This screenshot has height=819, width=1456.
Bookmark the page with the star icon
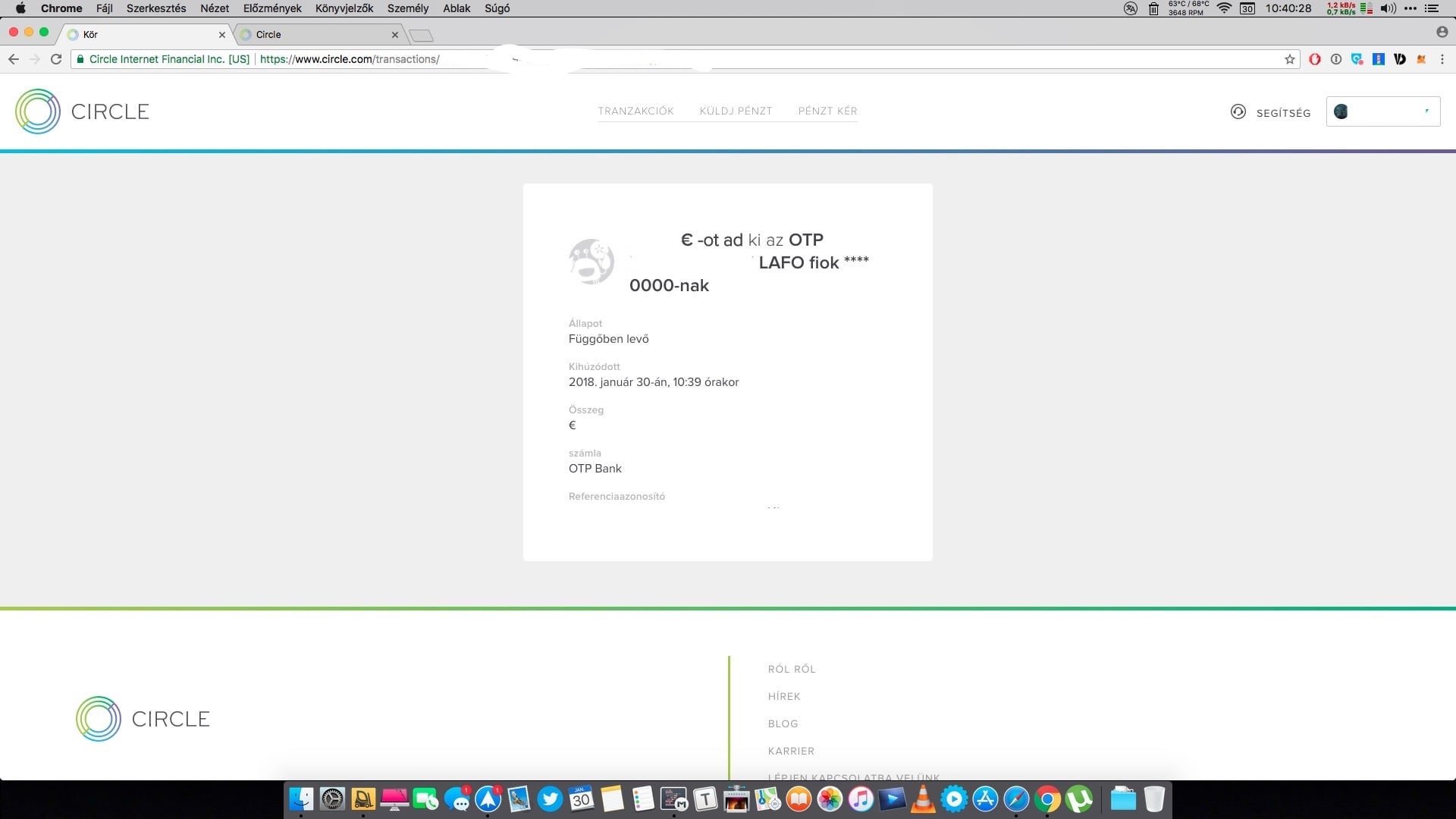coord(1289,59)
